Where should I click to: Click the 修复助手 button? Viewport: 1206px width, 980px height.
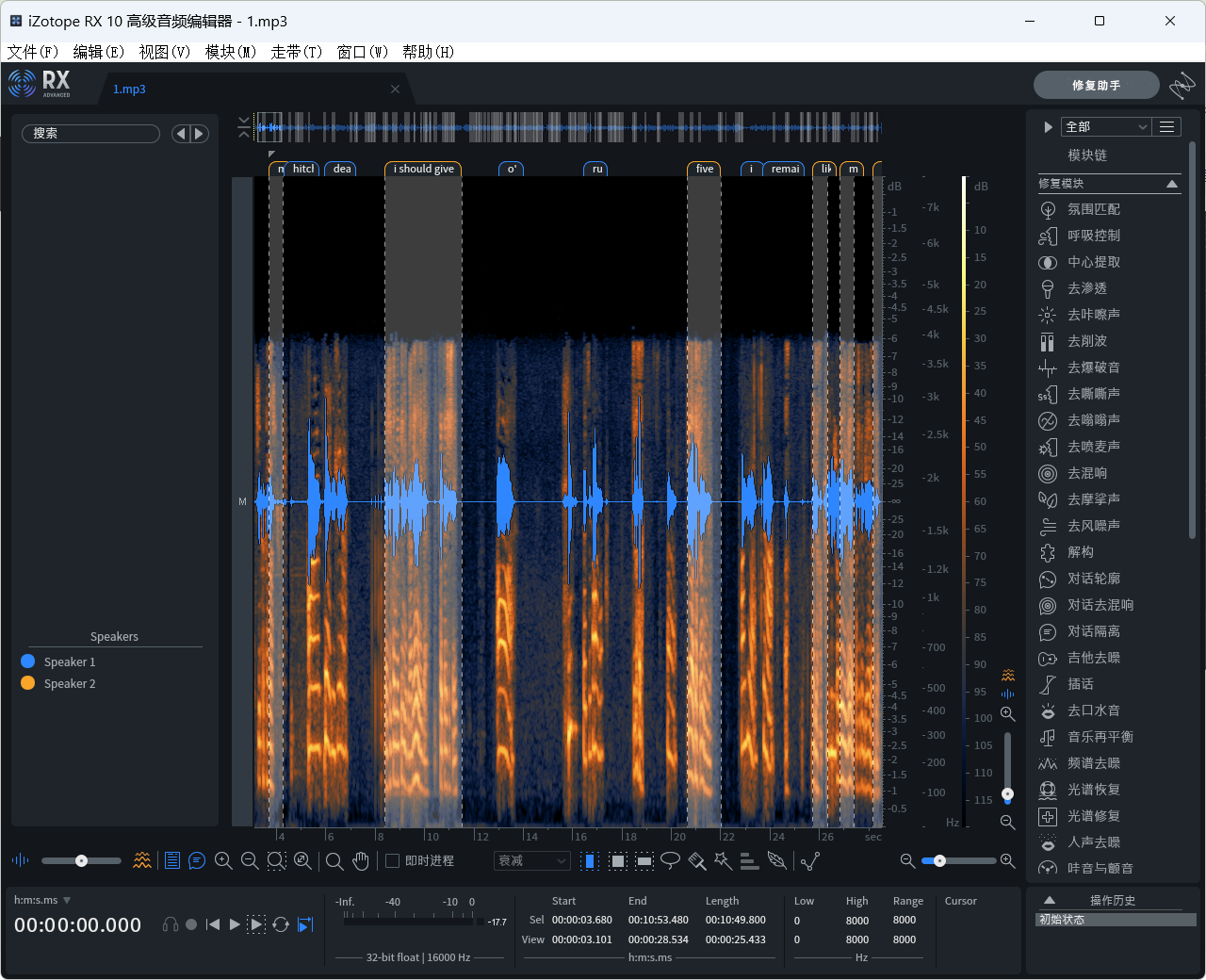coord(1096,85)
